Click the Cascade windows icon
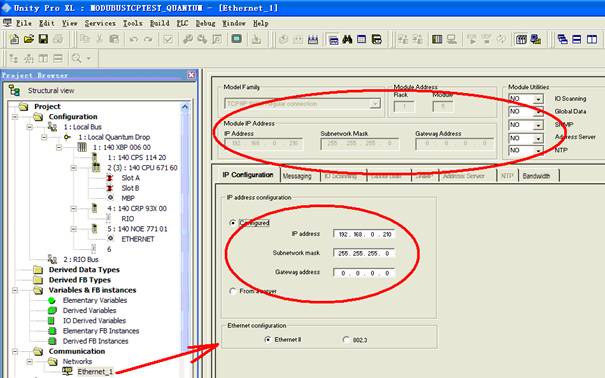 click(x=563, y=39)
